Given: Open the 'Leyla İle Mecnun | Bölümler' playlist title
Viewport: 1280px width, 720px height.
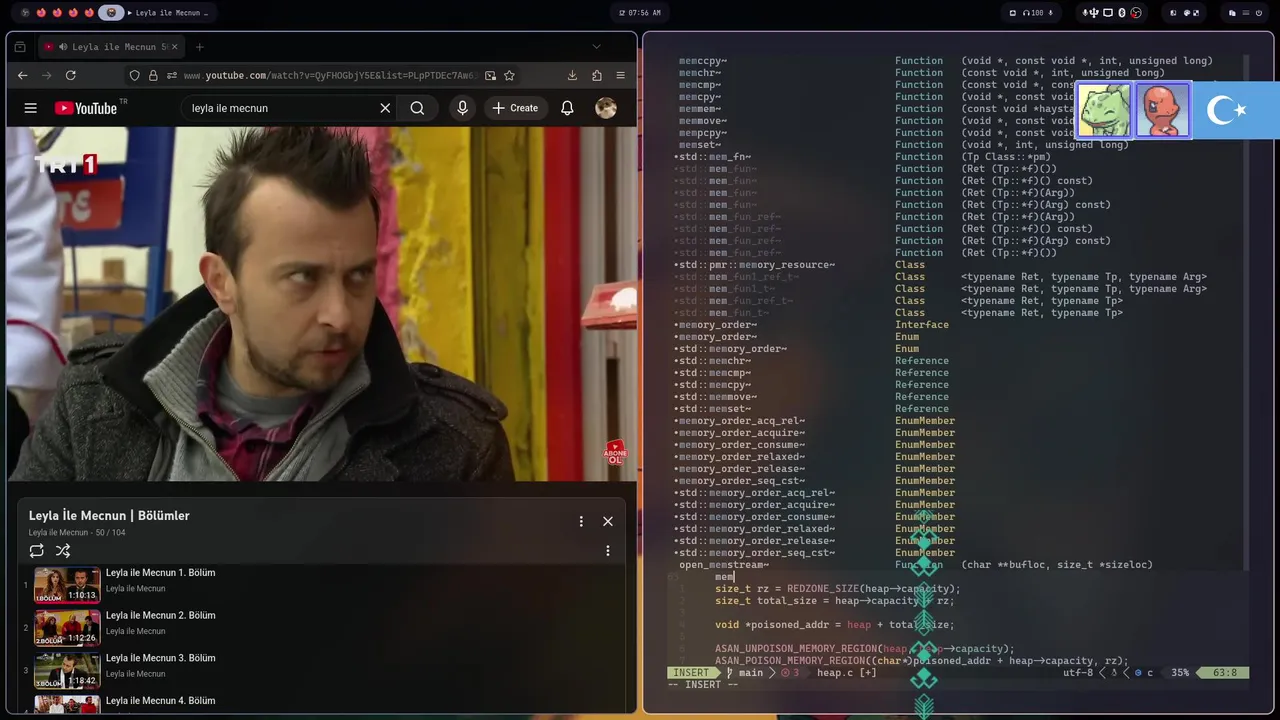Looking at the screenshot, I should [x=109, y=516].
